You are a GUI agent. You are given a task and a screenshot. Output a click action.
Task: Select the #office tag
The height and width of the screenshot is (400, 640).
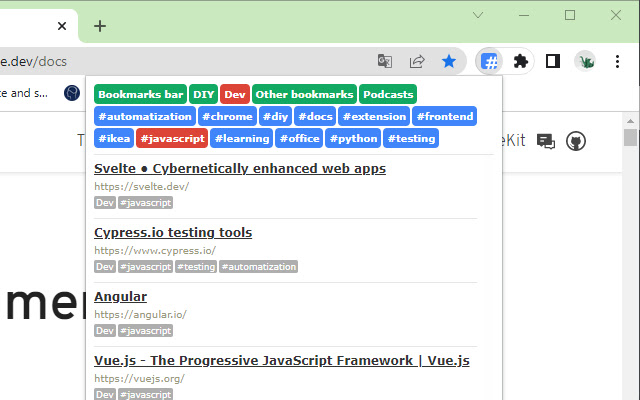pyautogui.click(x=299, y=138)
